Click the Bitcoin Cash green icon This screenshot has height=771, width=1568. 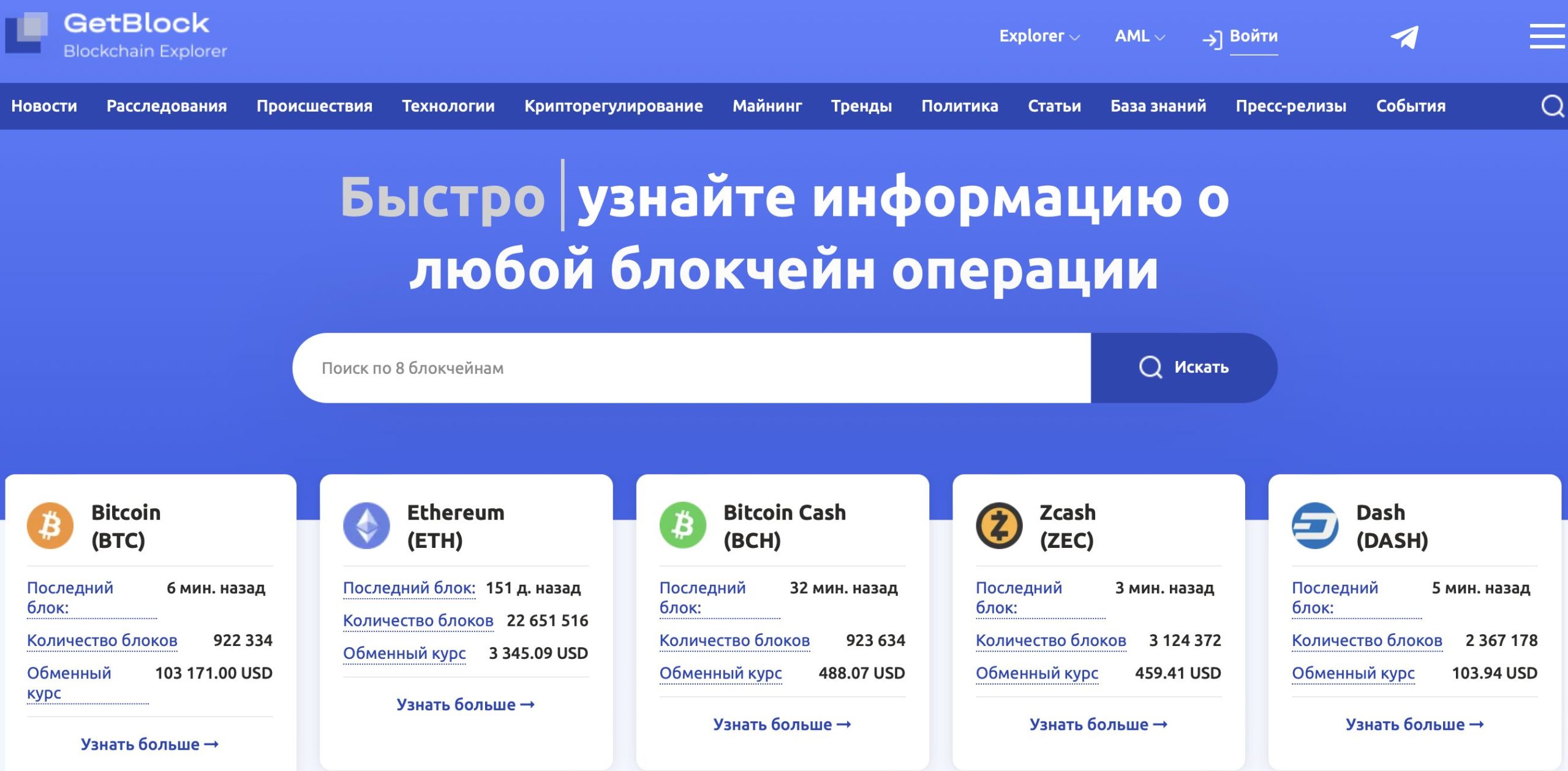[x=682, y=526]
